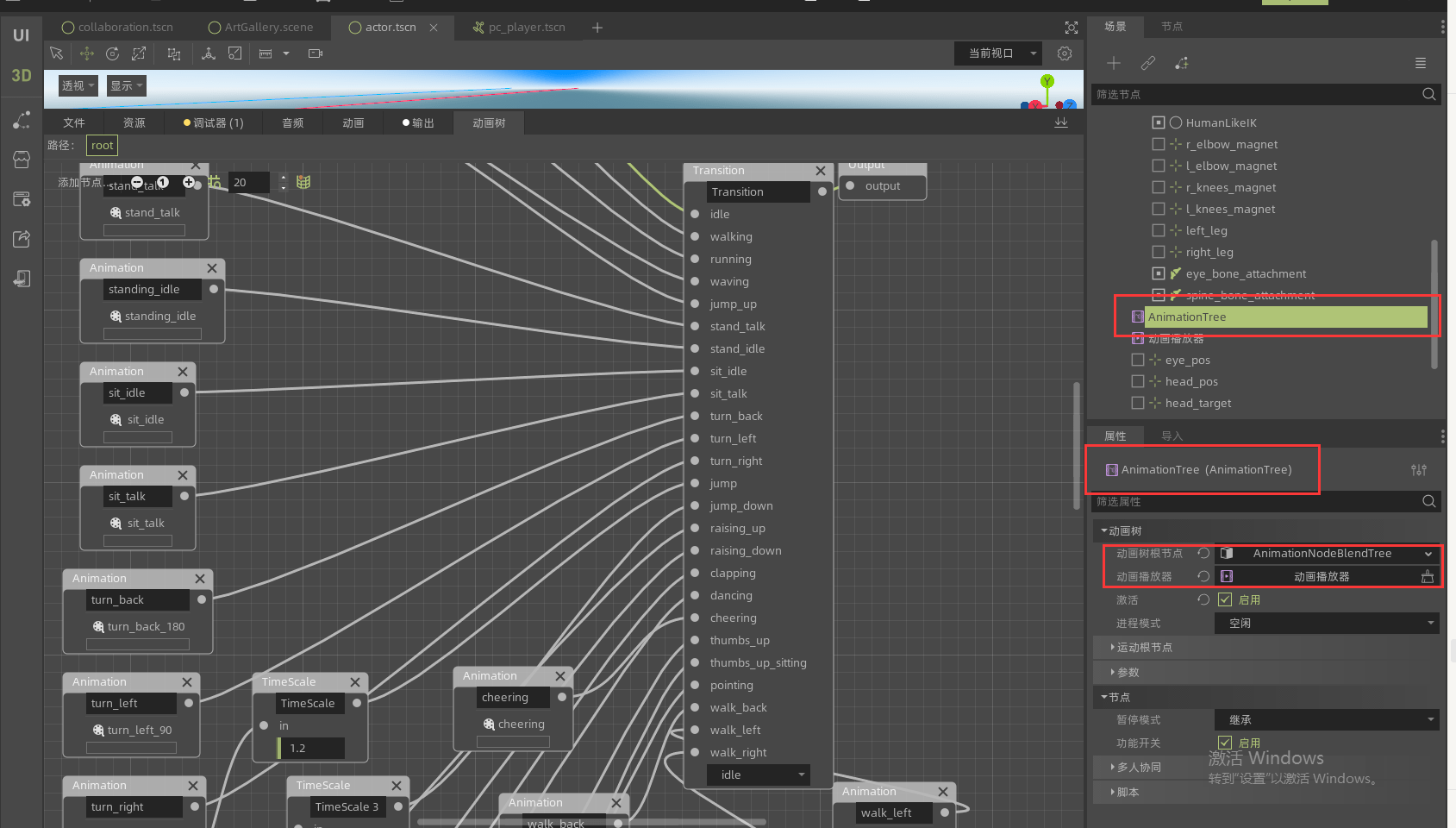The height and width of the screenshot is (828, 1456).
Task: Switch to UI workspace in sidebar
Action: [x=22, y=35]
